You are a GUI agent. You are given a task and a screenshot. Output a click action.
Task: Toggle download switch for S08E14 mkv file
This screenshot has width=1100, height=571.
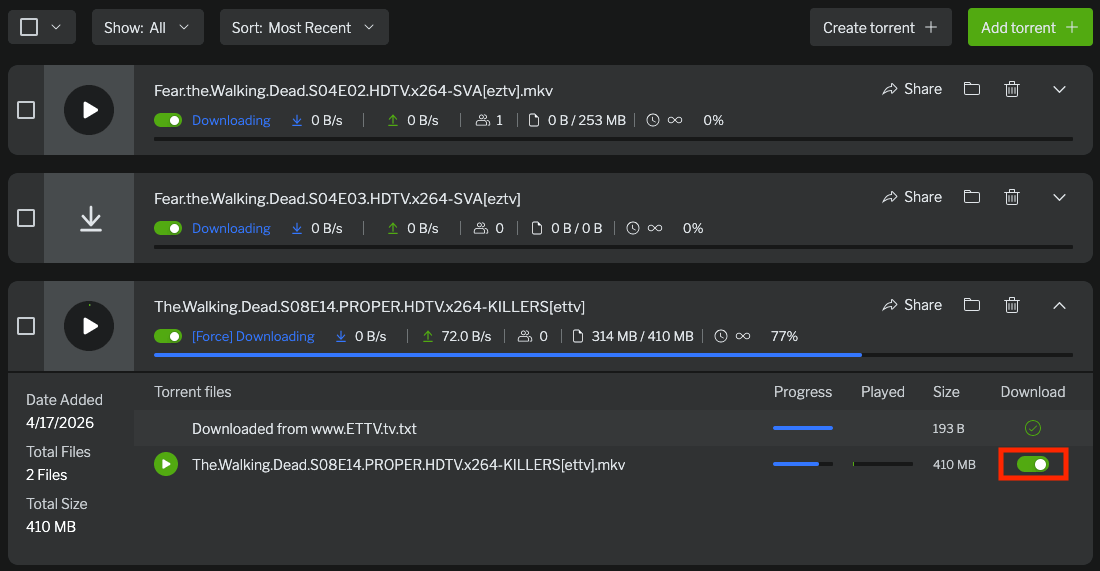point(1033,464)
